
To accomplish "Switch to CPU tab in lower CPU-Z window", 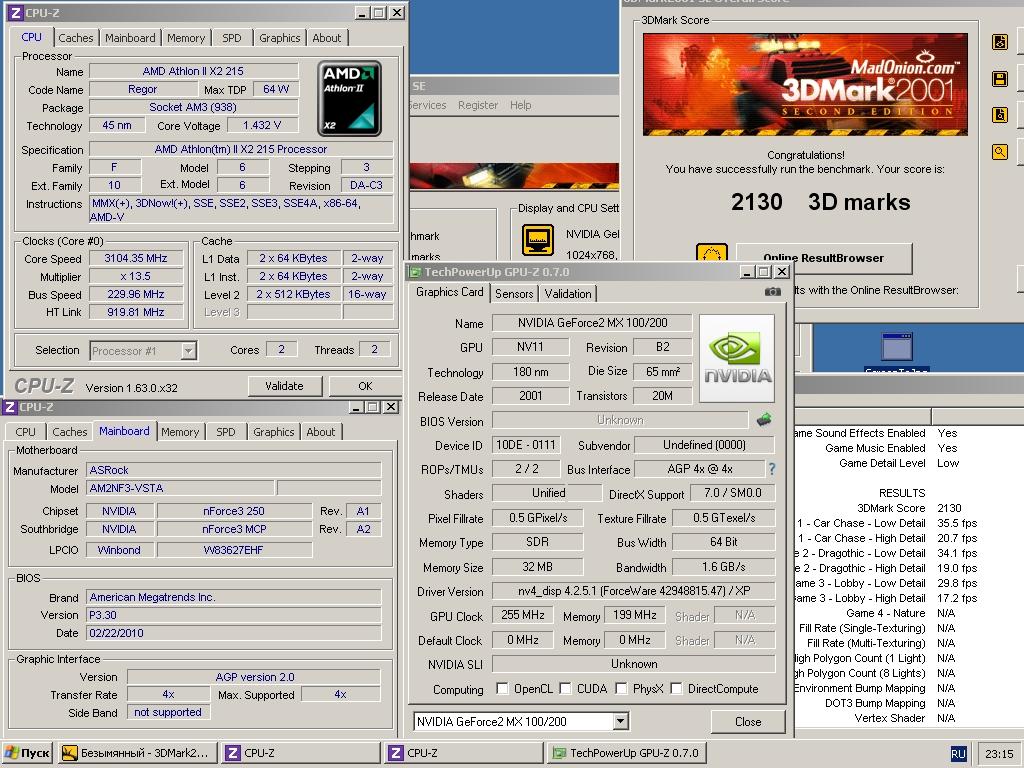I will tap(25, 432).
